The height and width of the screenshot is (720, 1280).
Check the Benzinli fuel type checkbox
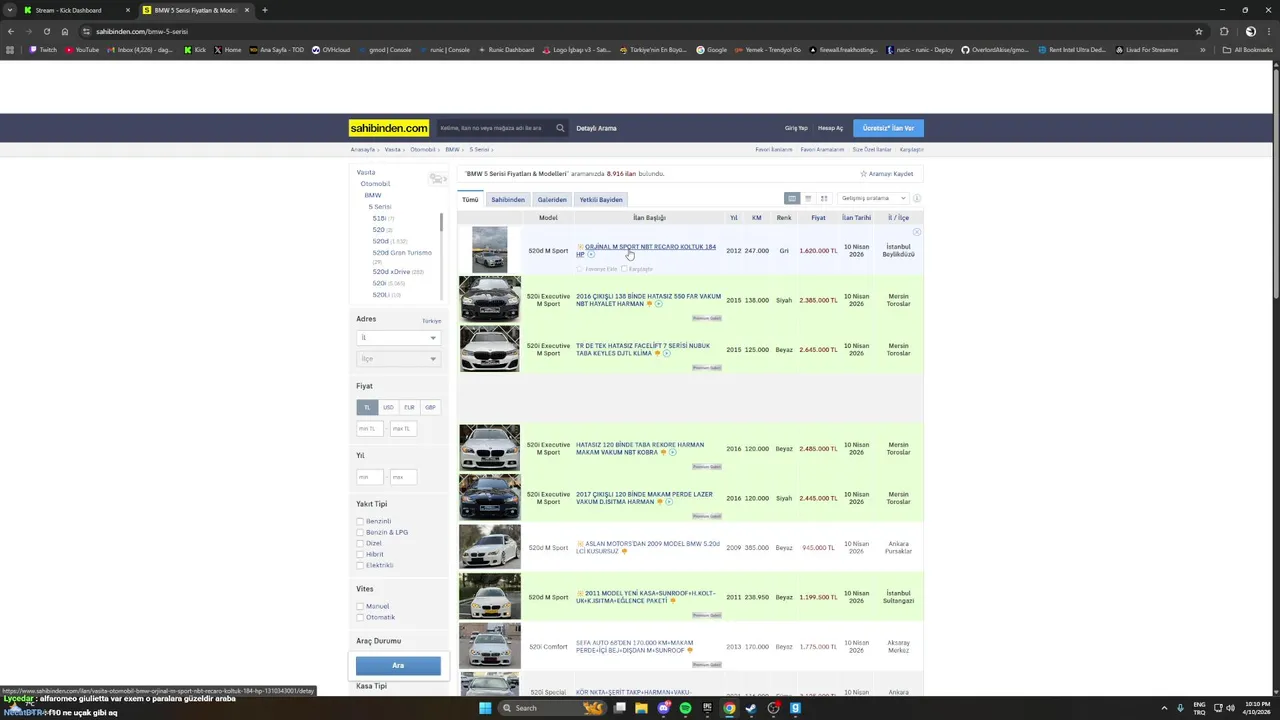pos(360,521)
